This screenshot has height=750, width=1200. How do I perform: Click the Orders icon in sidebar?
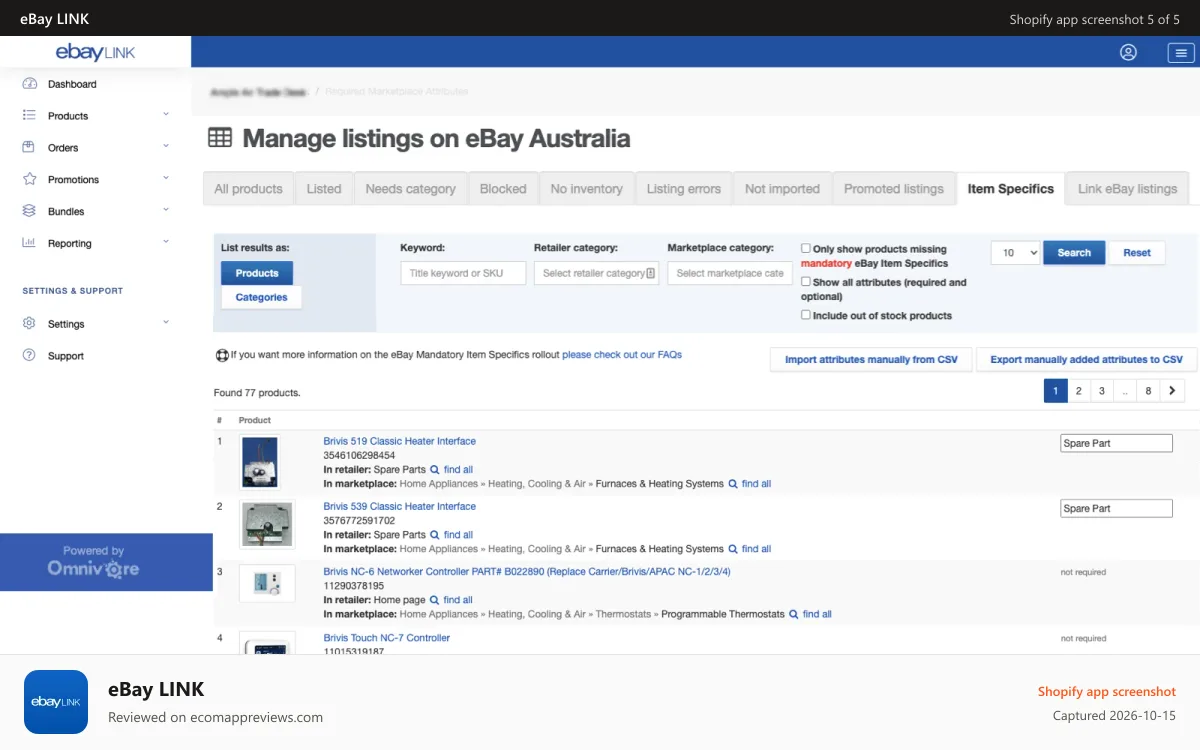click(29, 148)
